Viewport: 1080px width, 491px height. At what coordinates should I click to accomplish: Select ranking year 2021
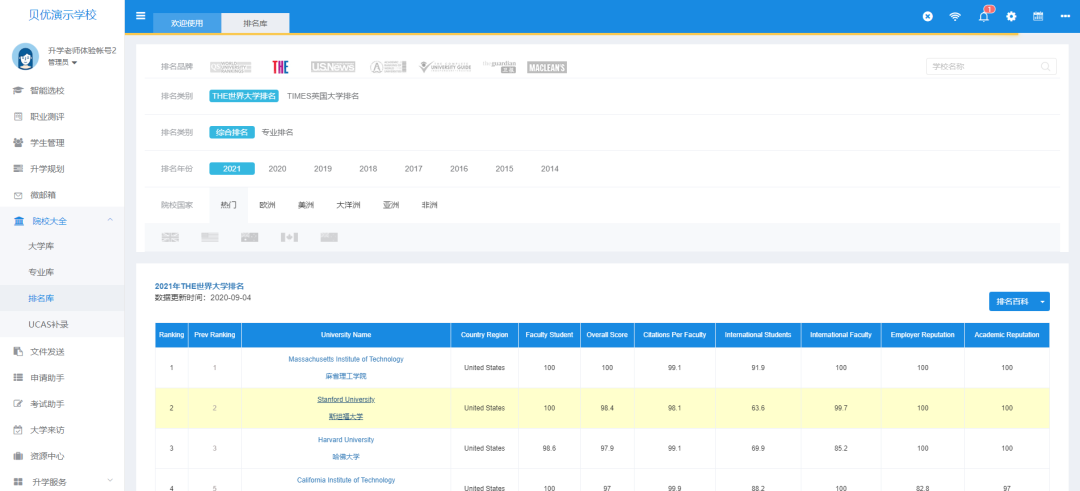[232, 169]
